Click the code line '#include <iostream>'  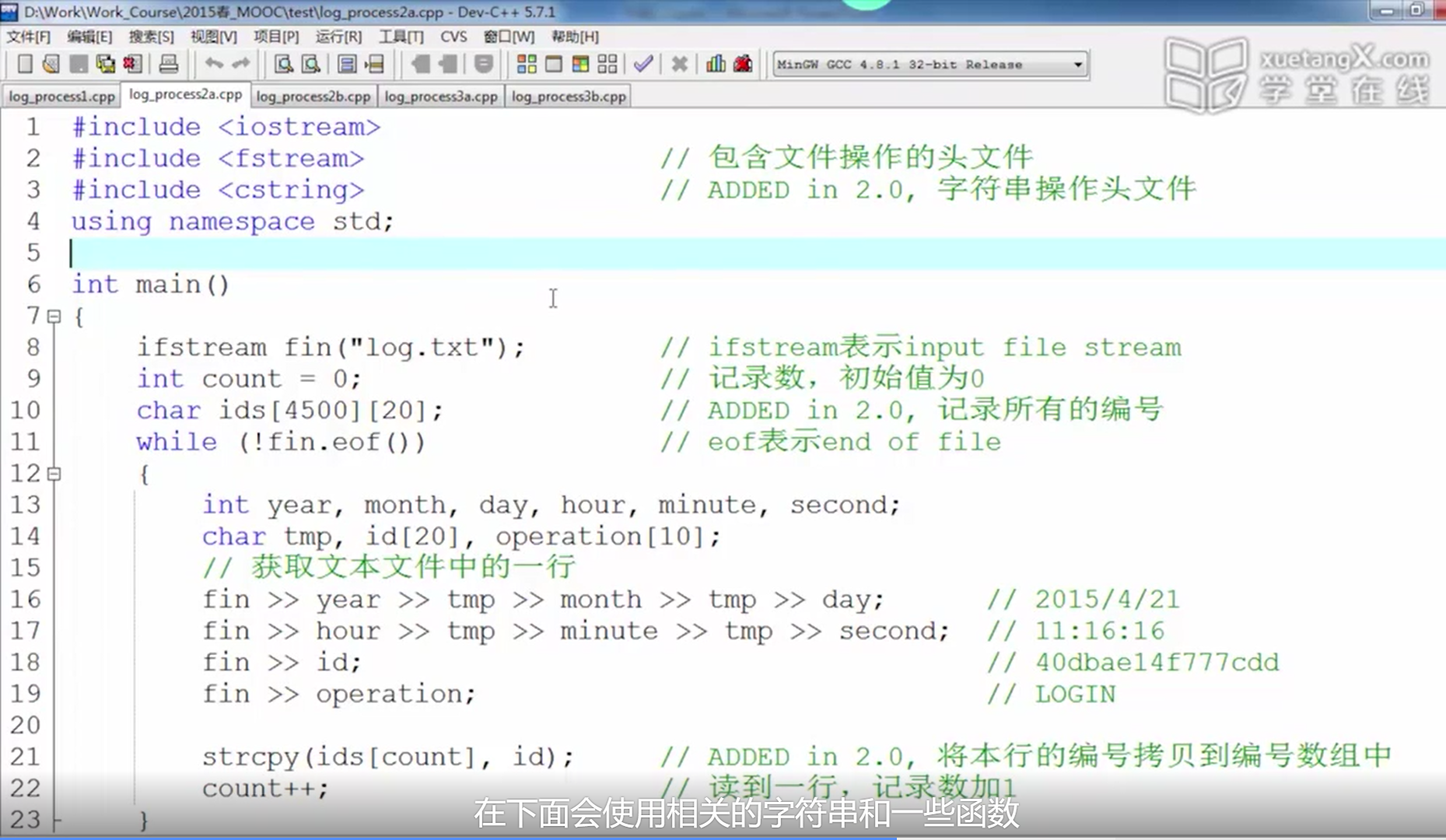(x=226, y=127)
